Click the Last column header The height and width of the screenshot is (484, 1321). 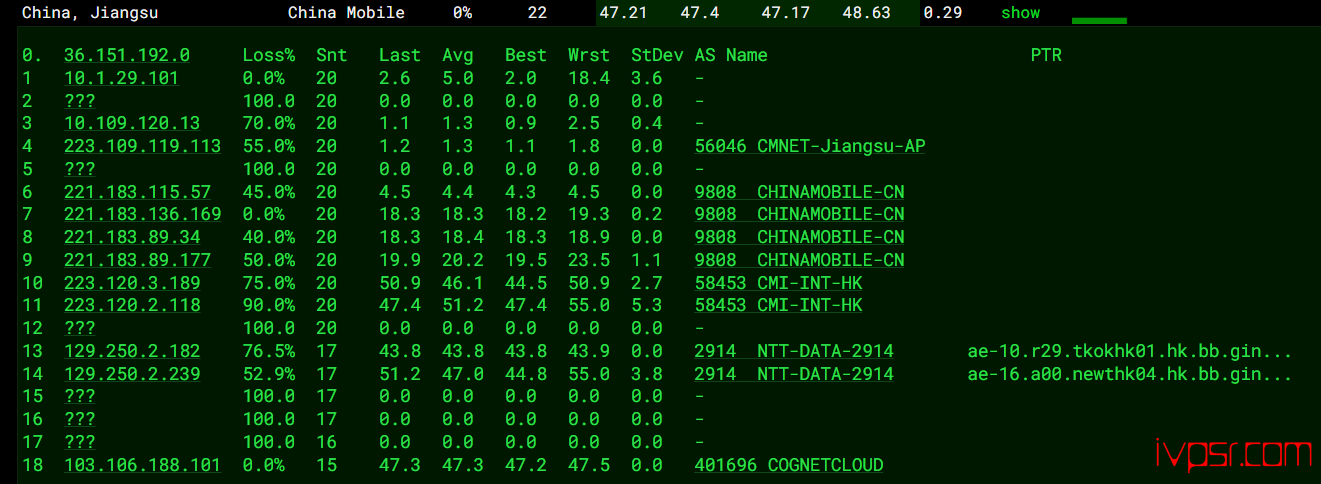tap(400, 56)
